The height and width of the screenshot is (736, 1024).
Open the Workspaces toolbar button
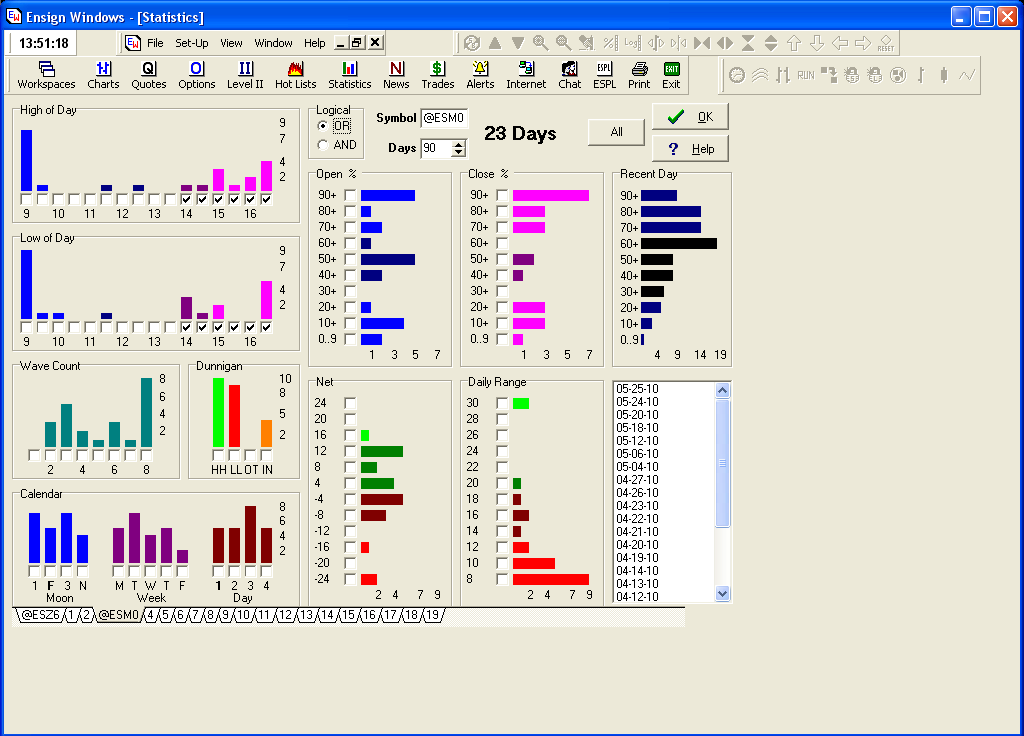46,75
